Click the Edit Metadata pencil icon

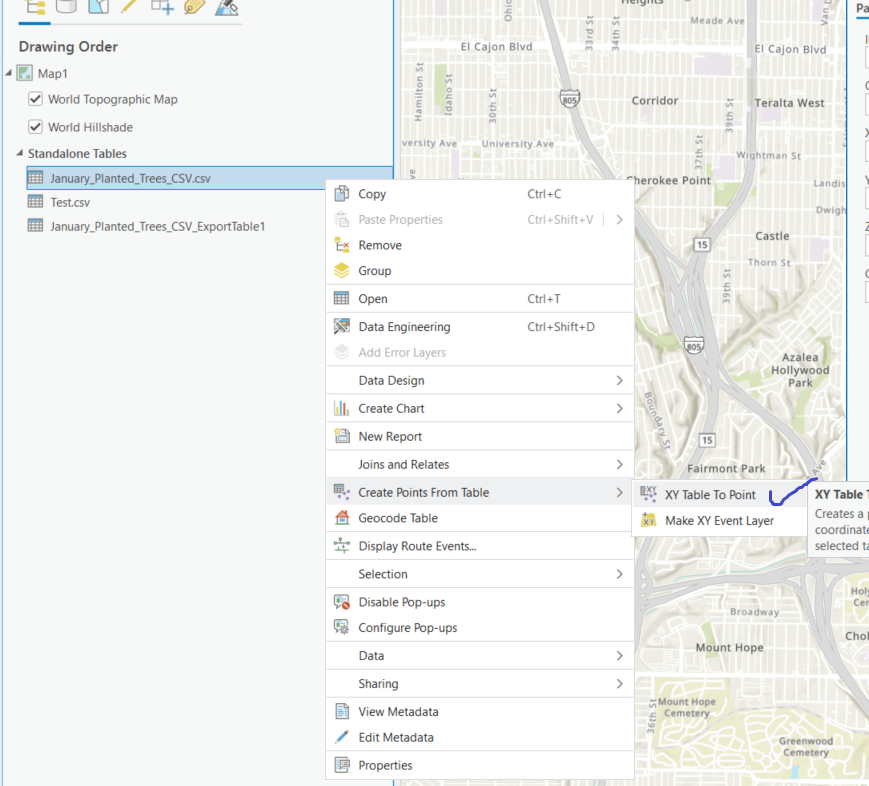(x=342, y=737)
